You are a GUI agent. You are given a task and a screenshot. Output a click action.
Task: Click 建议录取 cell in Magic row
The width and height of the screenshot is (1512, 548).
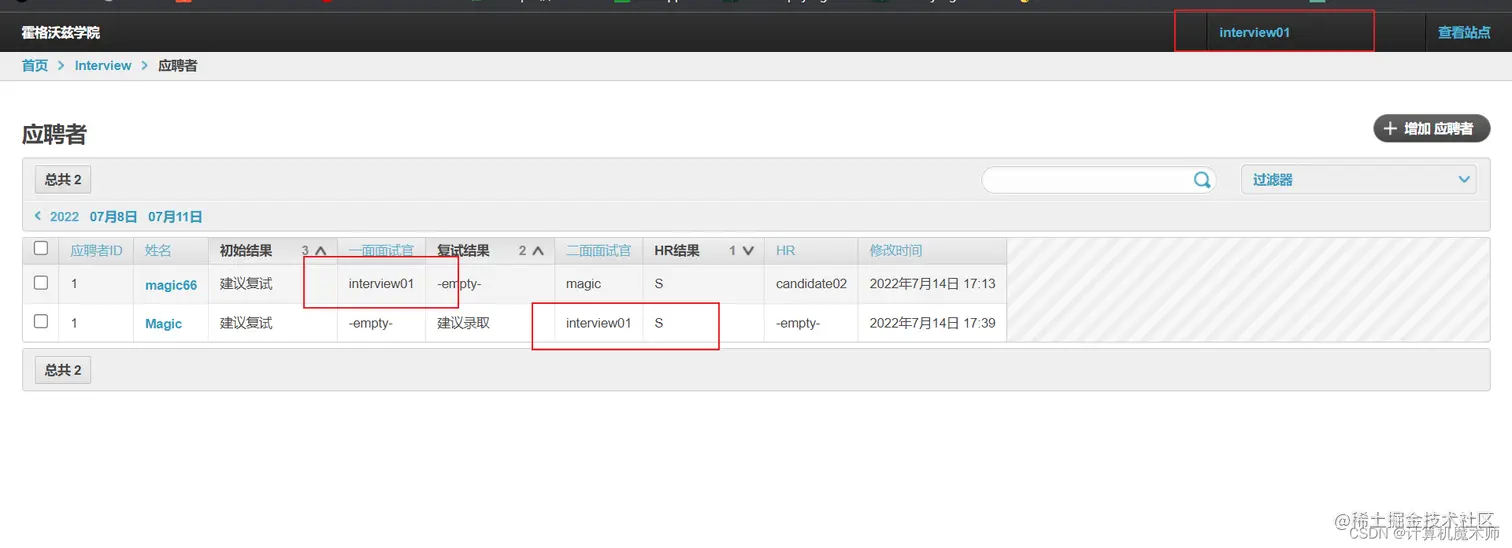pos(463,323)
